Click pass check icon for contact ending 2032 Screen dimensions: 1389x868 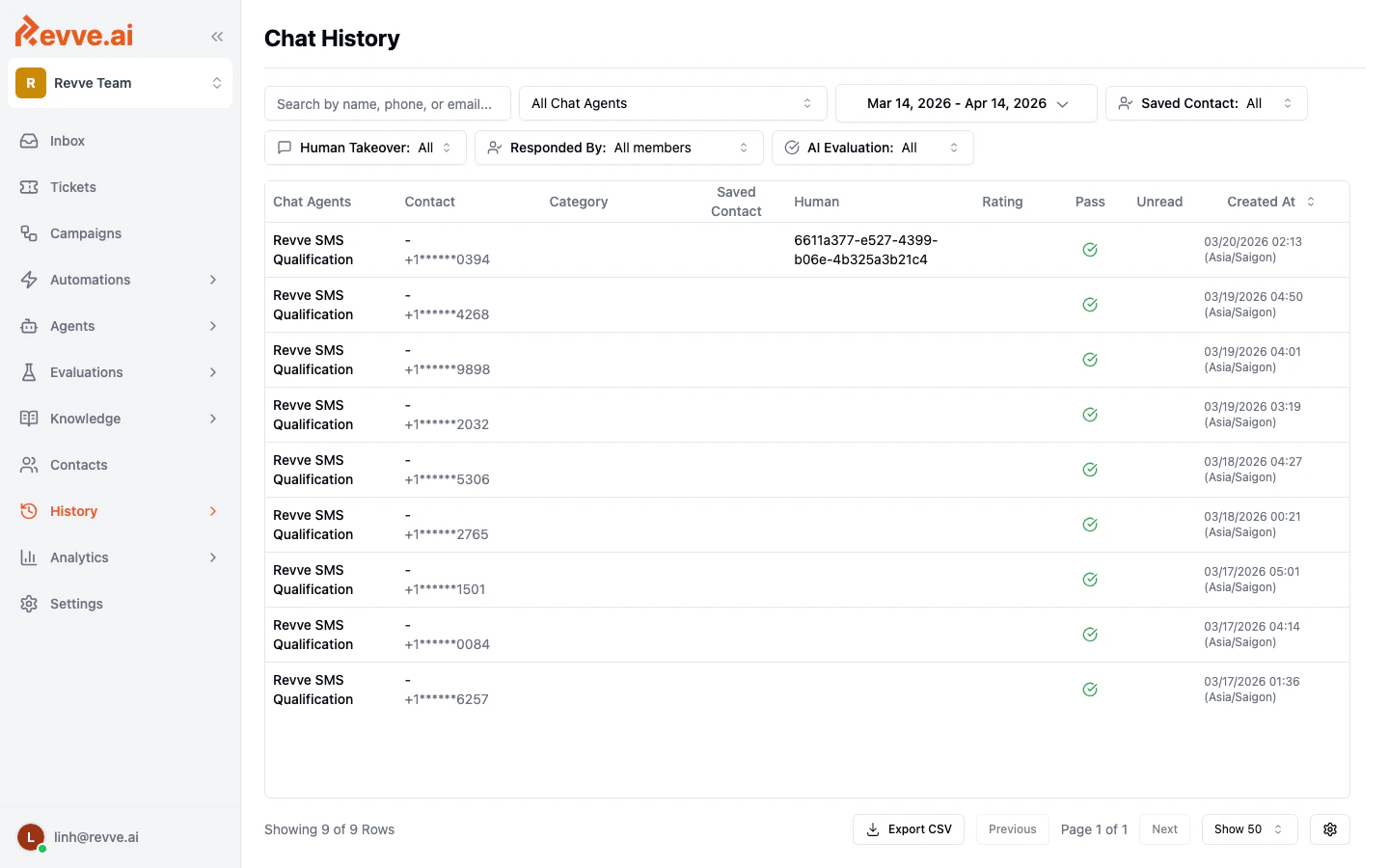(1090, 415)
